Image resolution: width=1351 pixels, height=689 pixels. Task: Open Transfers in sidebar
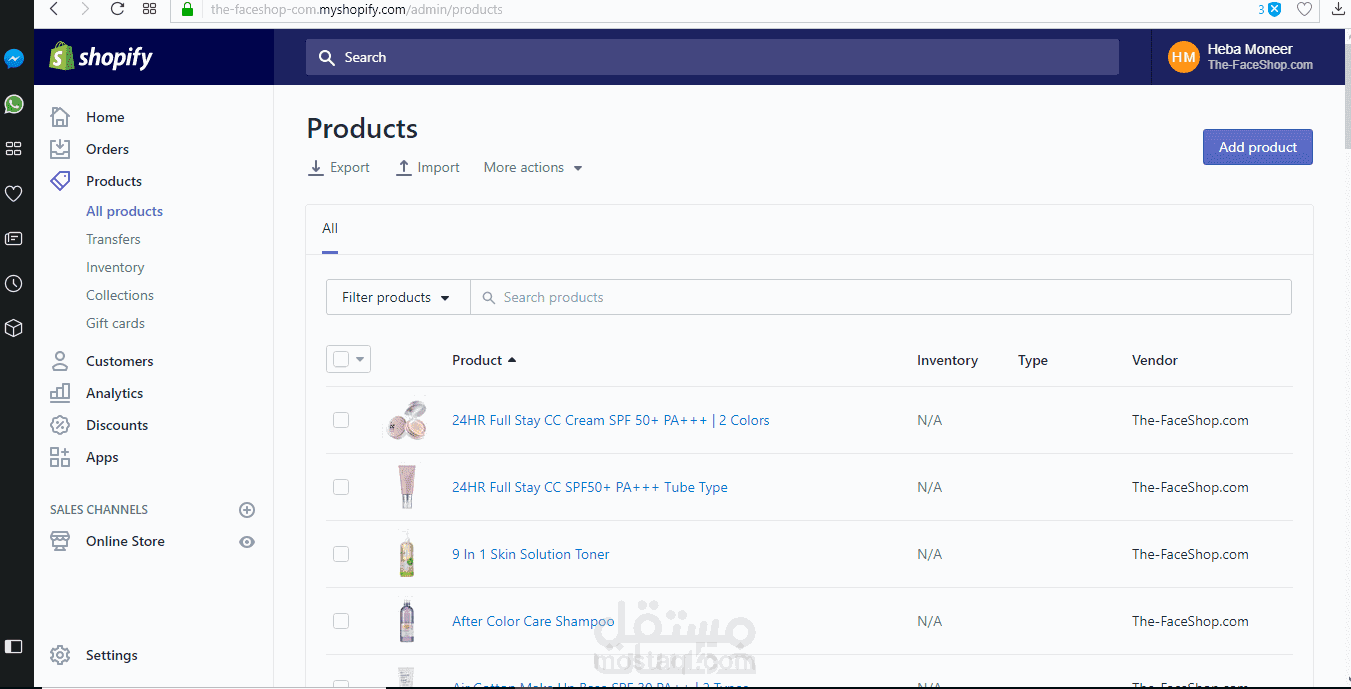(x=113, y=239)
